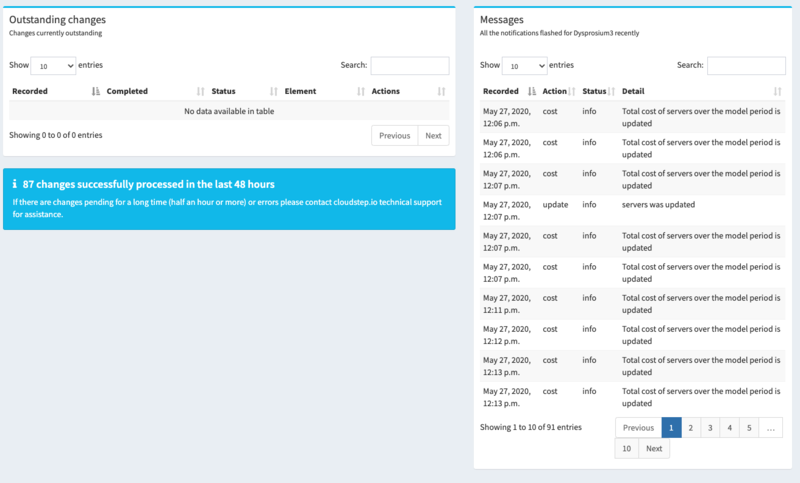
Task: Click the Completed header in Outstanding changes
Action: [x=127, y=91]
